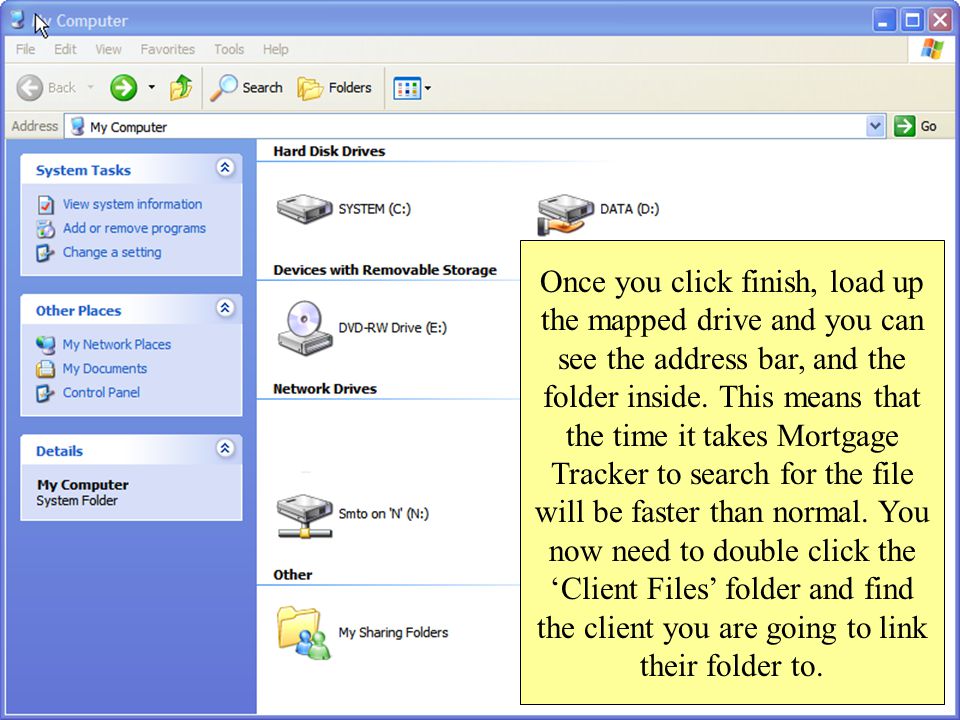960x720 pixels.
Task: Click the Network Drives group header
Action: 324,389
